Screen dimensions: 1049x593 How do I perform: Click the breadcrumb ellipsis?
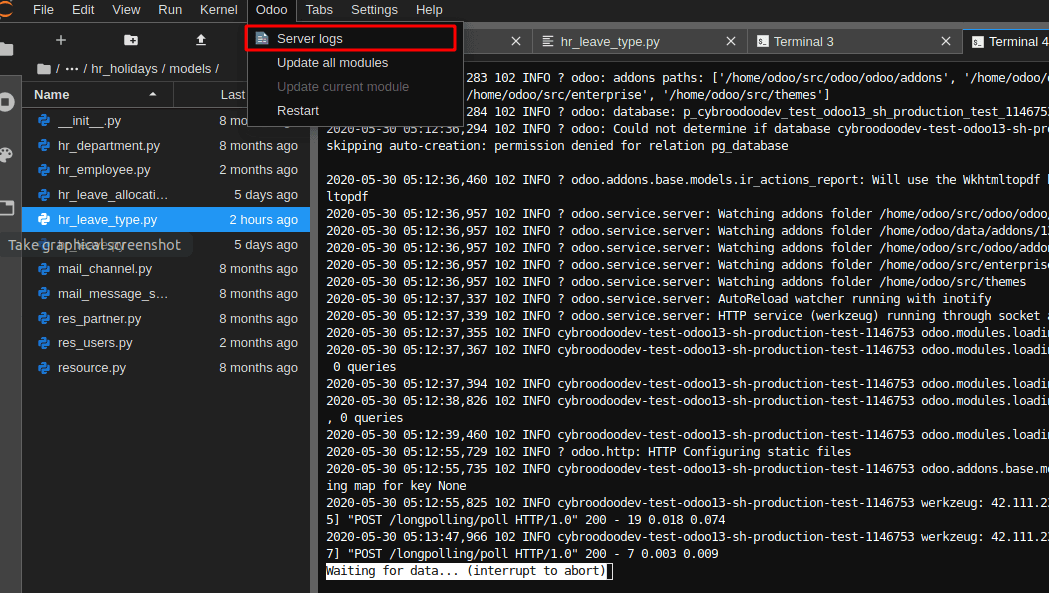(x=72, y=69)
